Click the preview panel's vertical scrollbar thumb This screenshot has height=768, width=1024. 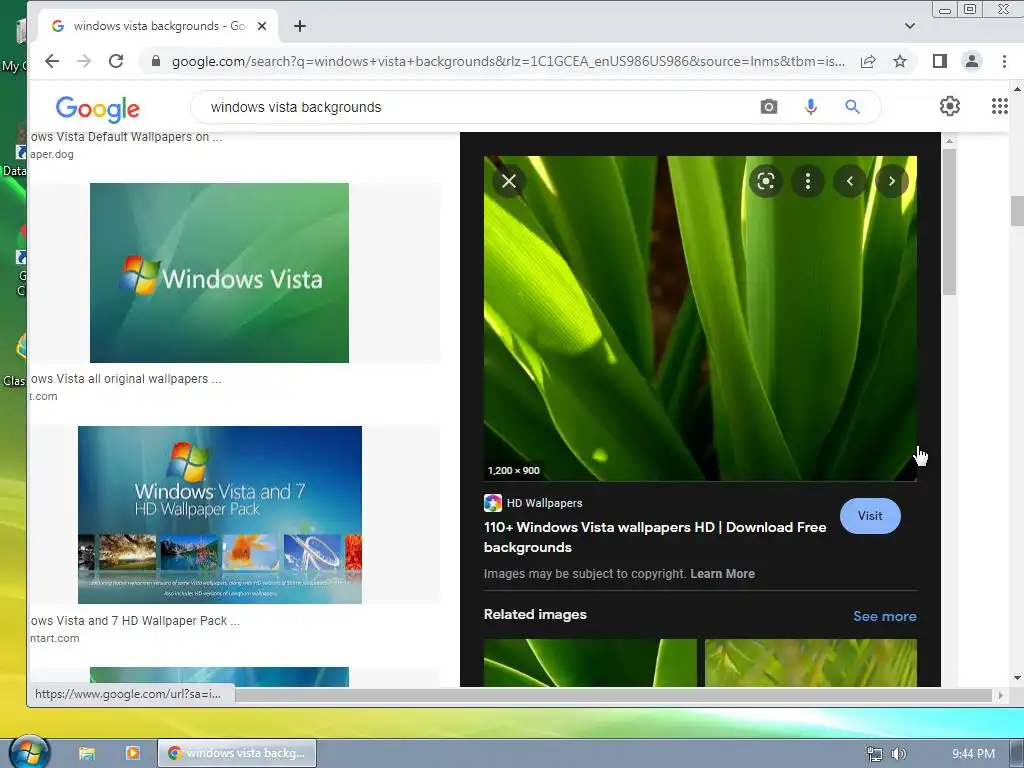950,222
